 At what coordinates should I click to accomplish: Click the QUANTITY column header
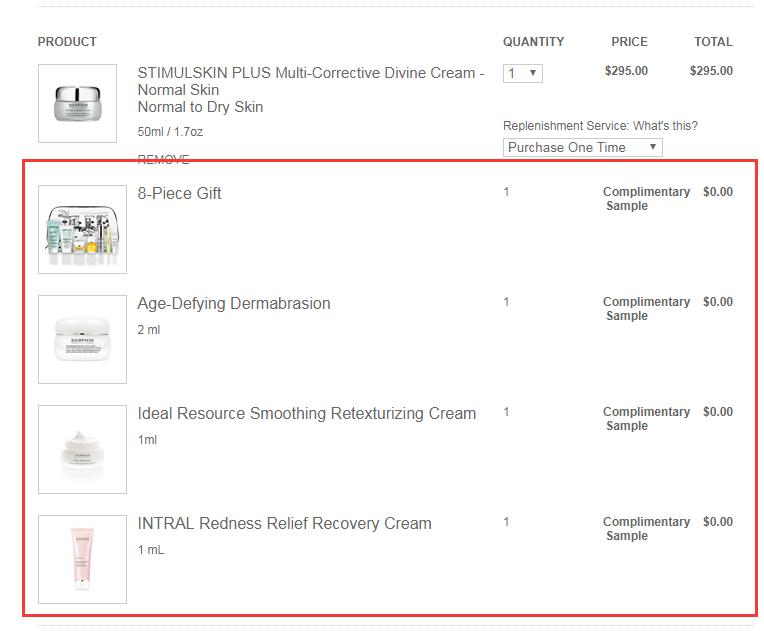(x=533, y=42)
